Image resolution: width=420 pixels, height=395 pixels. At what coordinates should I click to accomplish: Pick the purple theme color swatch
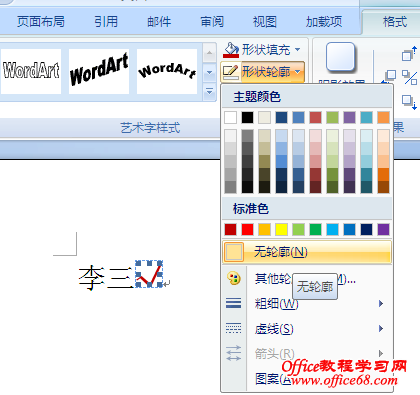[349, 117]
